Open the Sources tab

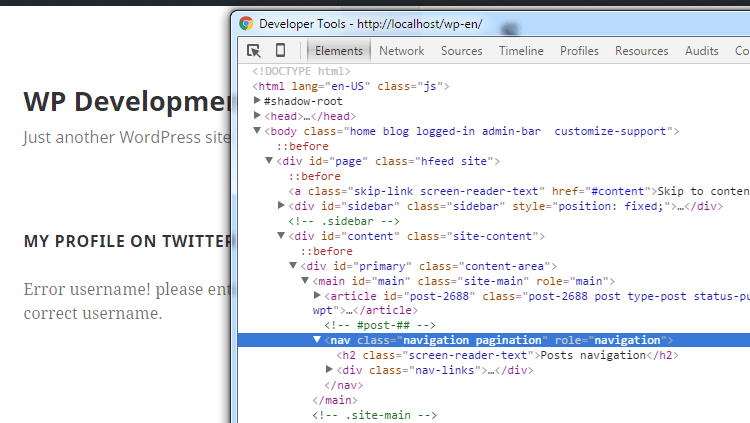pyautogui.click(x=462, y=51)
